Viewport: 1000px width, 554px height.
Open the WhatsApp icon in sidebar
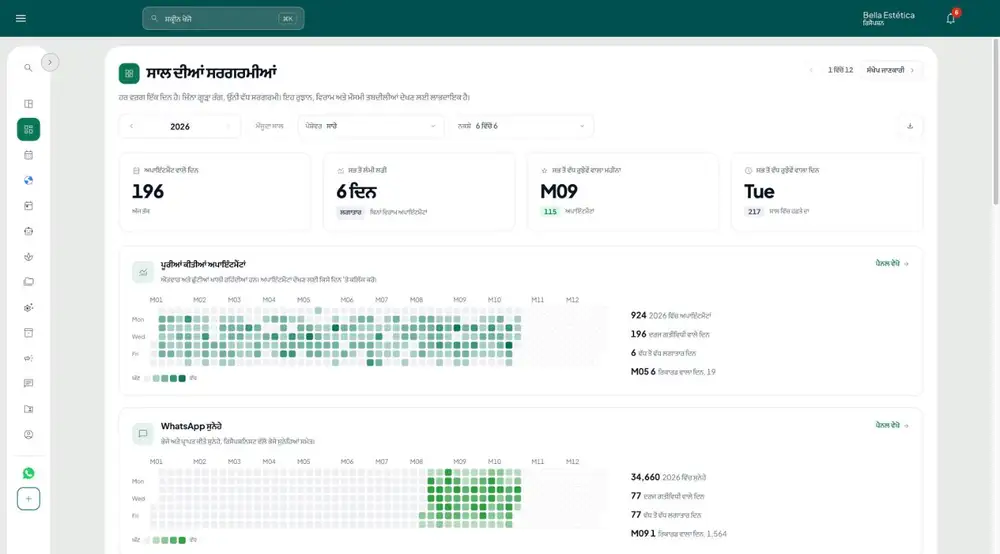28,473
